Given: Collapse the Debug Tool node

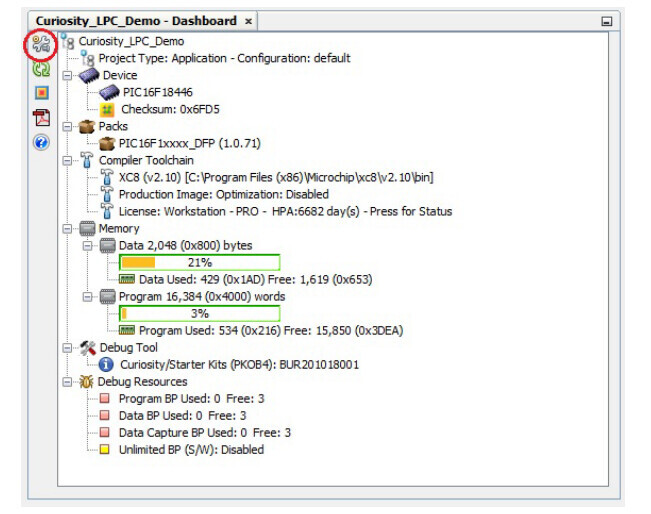Looking at the screenshot, I should pos(67,348).
